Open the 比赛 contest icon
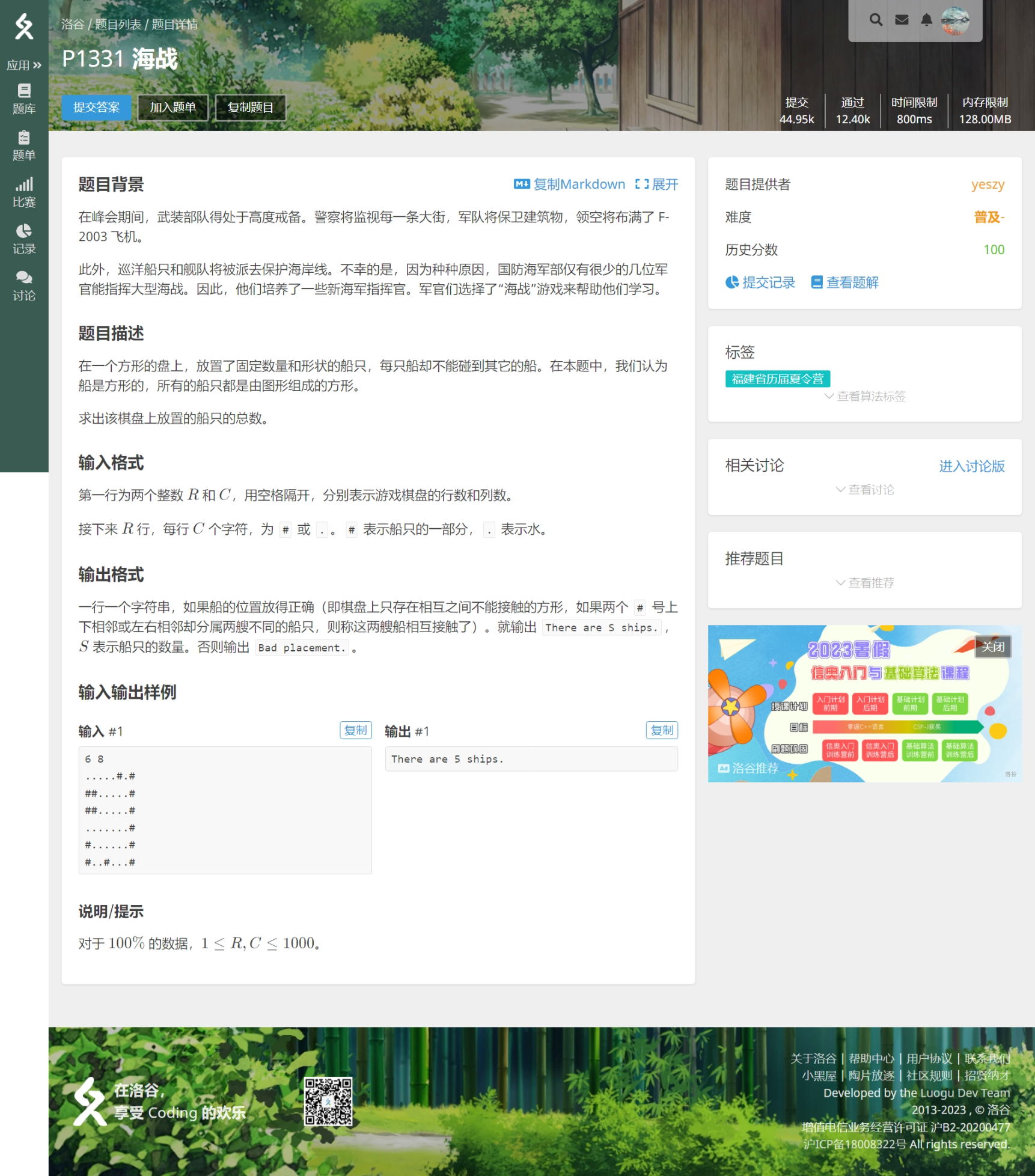1035x1176 pixels. [24, 192]
